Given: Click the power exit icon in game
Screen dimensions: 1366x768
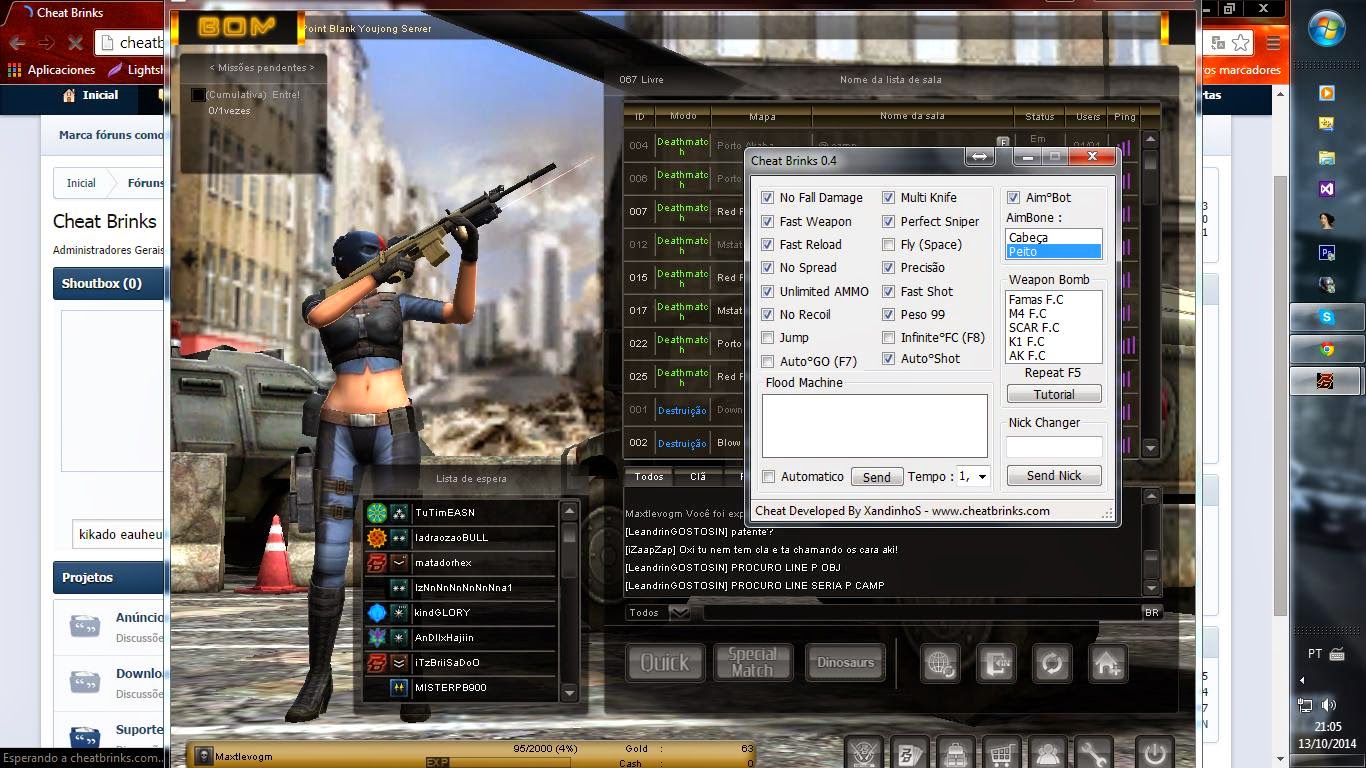Looking at the screenshot, I should tap(1155, 752).
